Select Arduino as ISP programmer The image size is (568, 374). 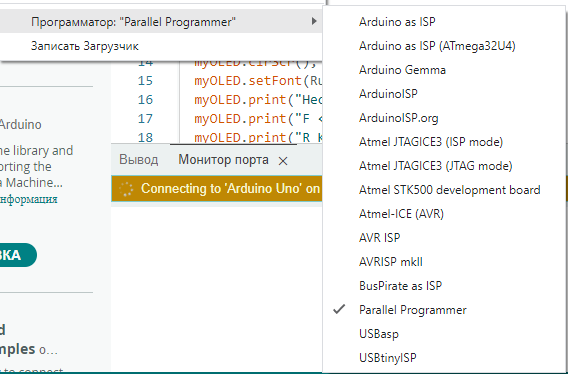(445, 22)
